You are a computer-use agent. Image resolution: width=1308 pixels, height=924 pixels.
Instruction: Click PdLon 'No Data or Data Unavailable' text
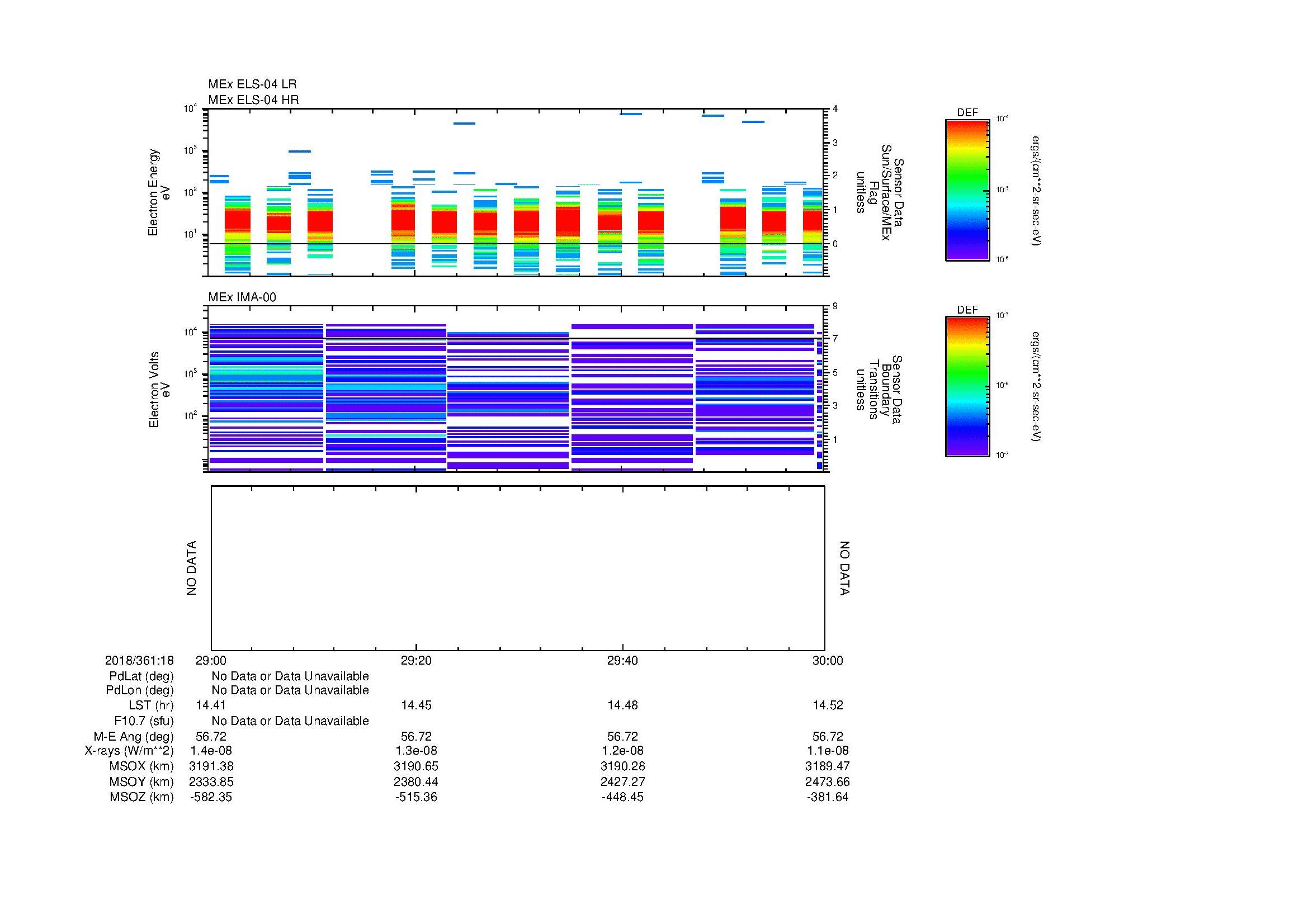(290, 690)
